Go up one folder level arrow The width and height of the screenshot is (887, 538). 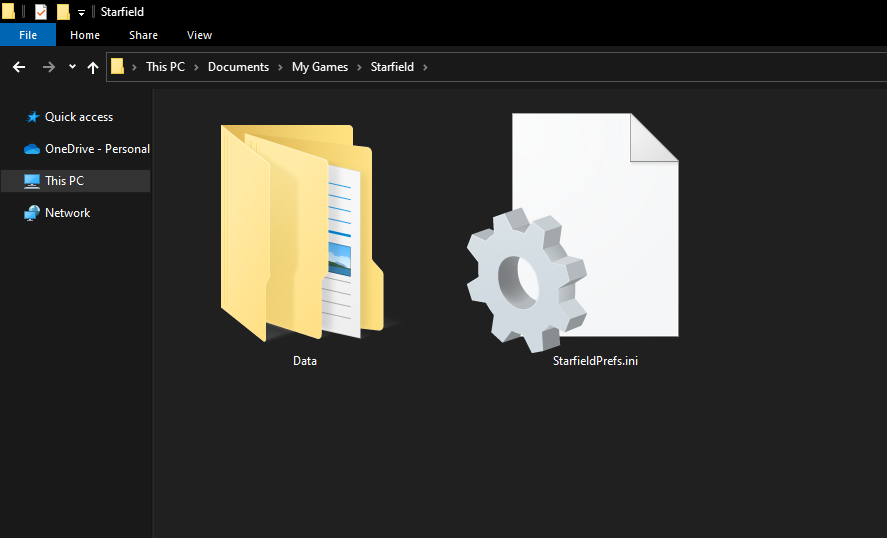93,68
